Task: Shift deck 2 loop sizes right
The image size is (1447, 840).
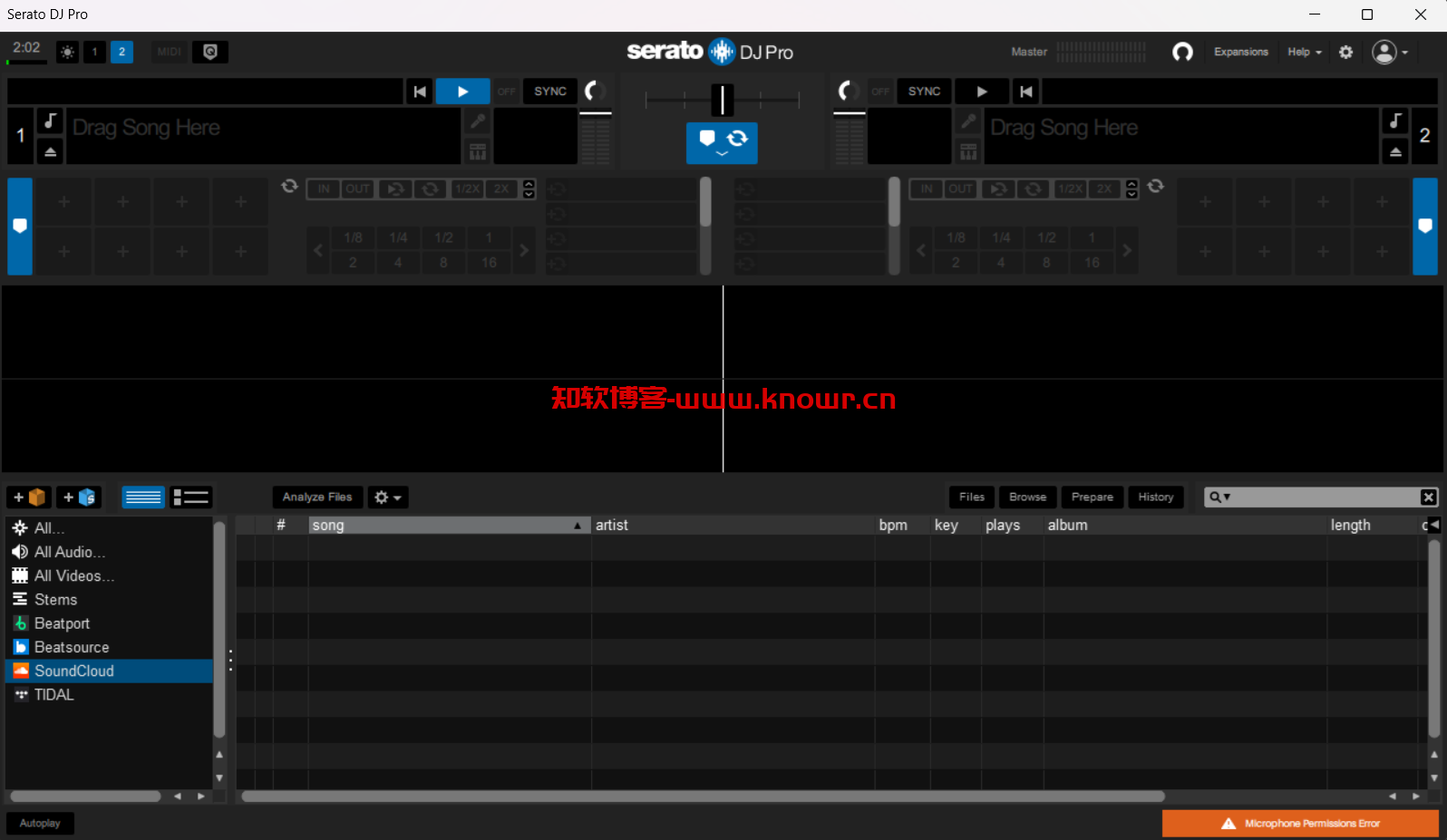Action: [x=1127, y=250]
